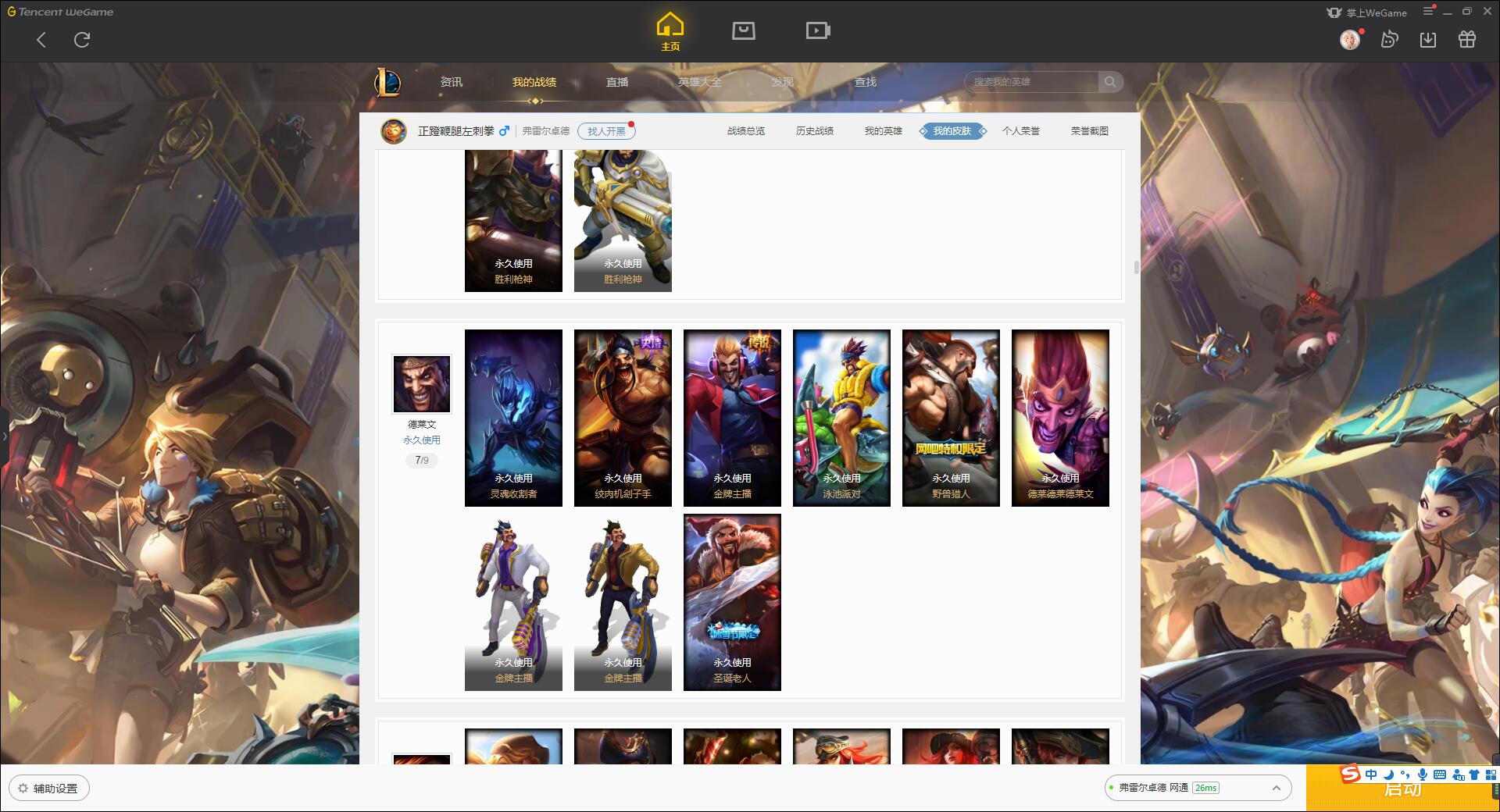The image size is (1500, 812).
Task: Open the user avatar profile
Action: click(1350, 39)
